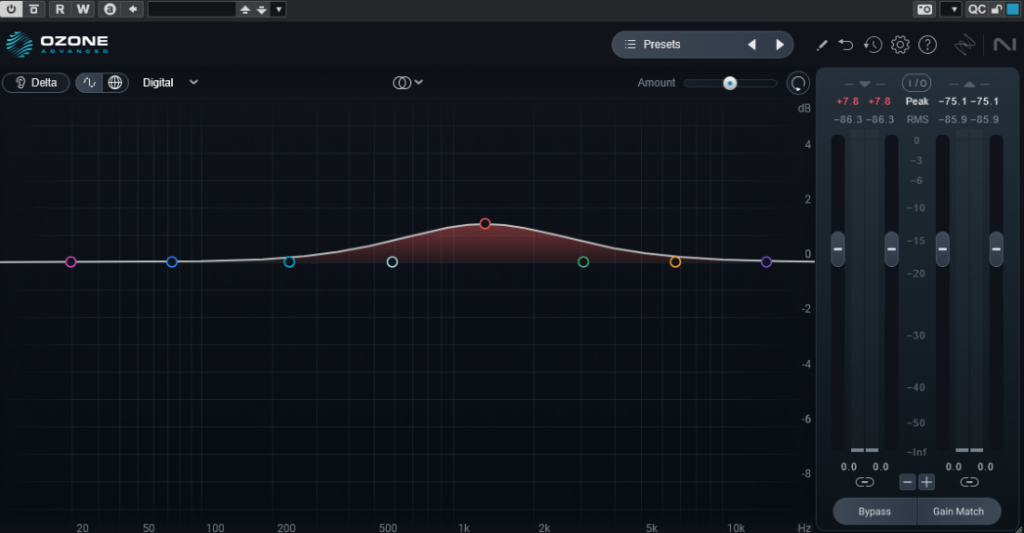The height and width of the screenshot is (533, 1024).
Task: Open the Ozone settings gear
Action: click(900, 45)
